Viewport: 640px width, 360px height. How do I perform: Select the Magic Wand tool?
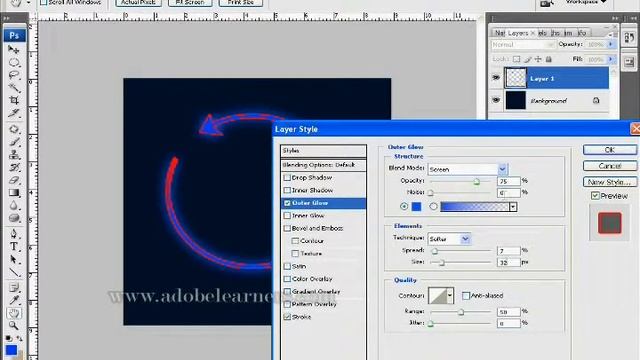[x=13, y=87]
